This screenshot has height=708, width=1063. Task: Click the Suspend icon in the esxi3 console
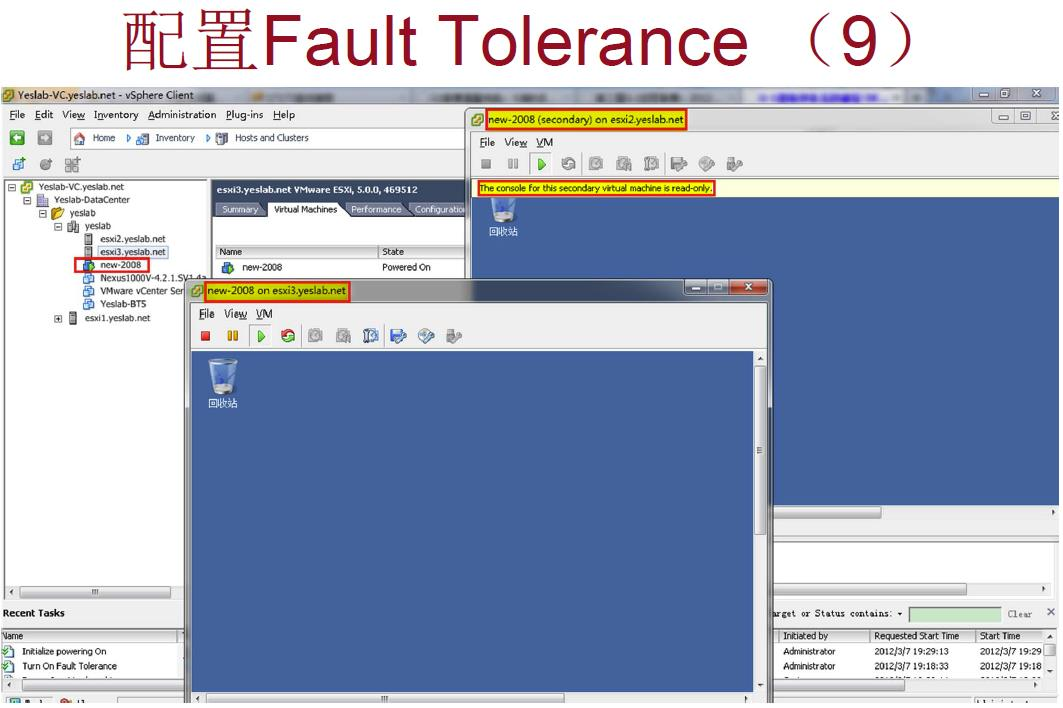point(233,336)
